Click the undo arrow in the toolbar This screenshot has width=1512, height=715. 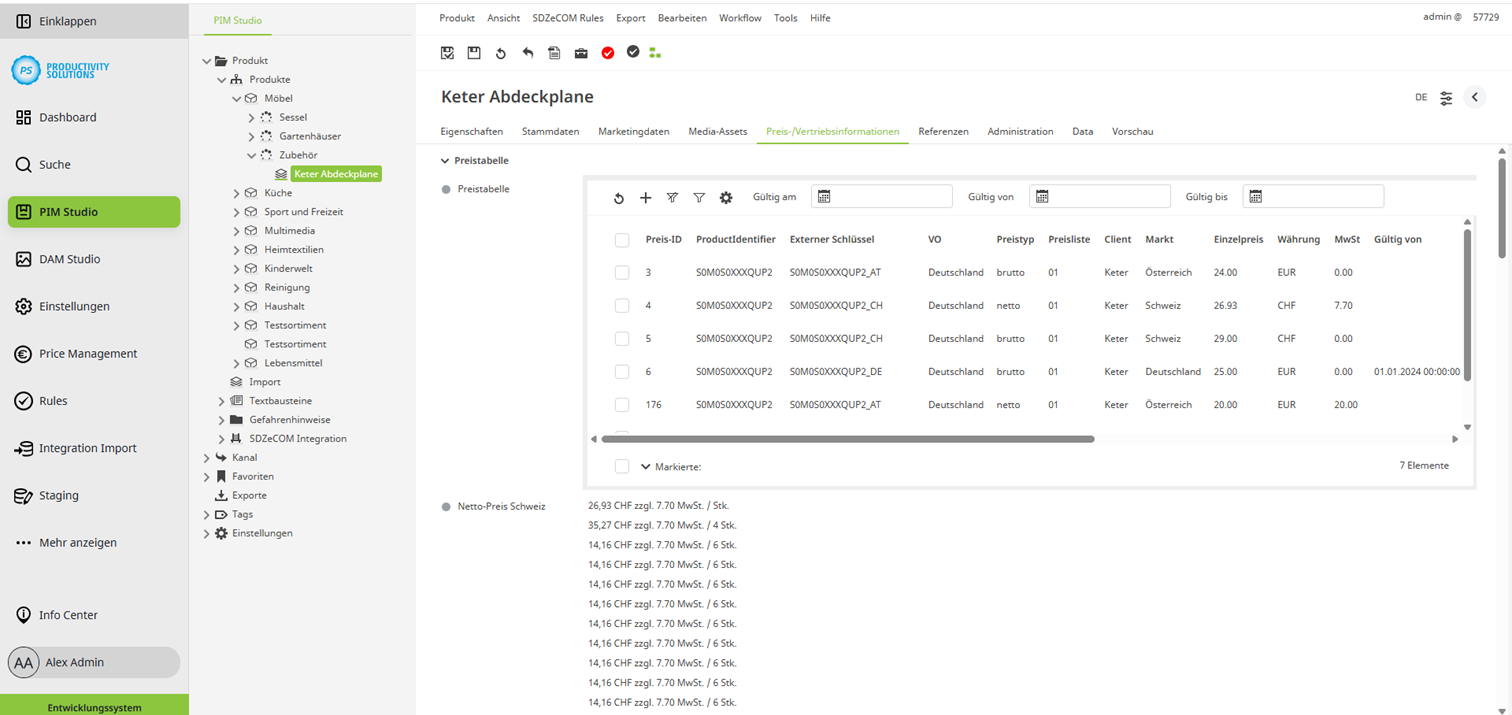[x=527, y=53]
